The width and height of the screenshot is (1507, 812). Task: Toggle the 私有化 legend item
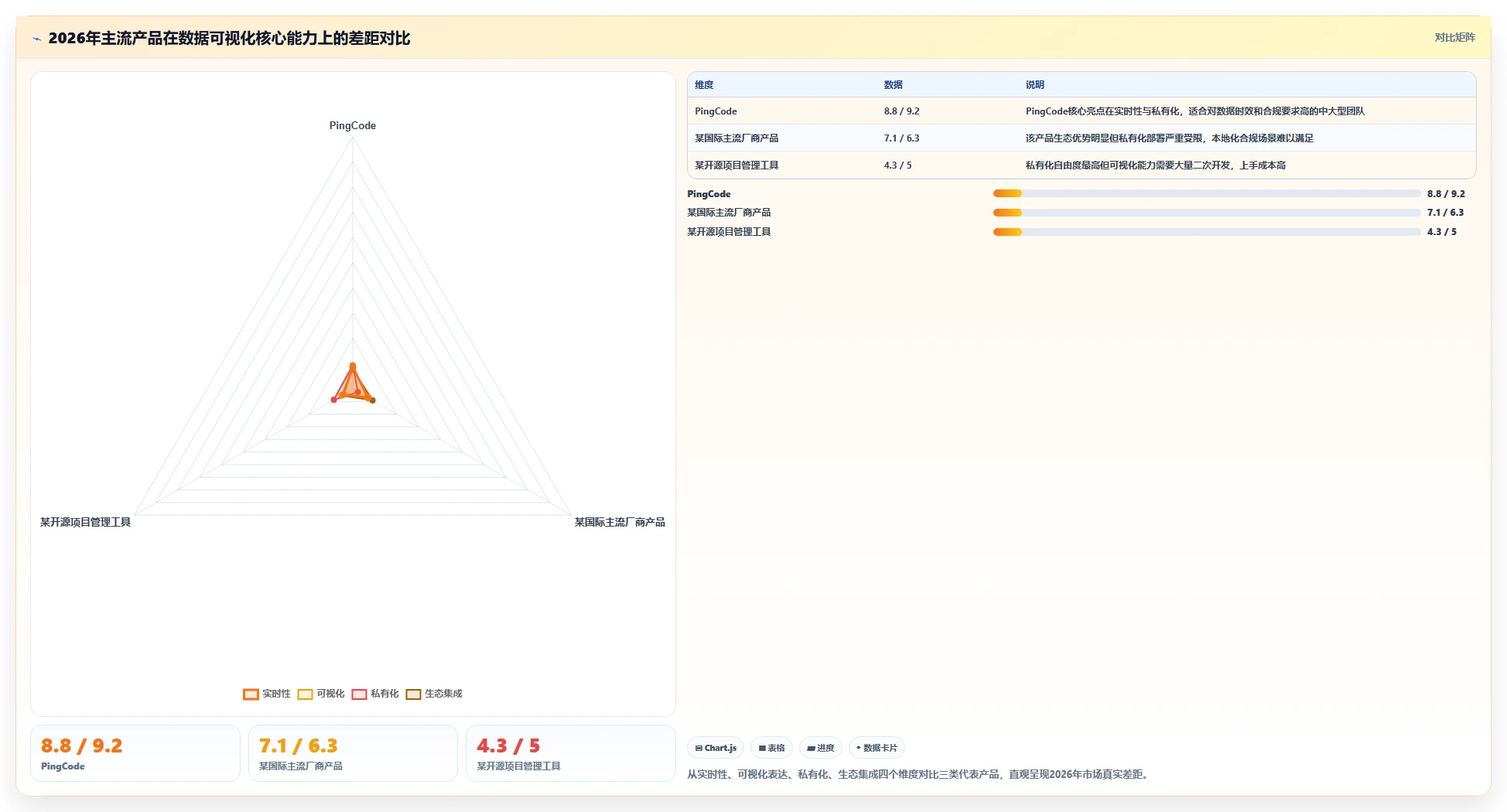click(x=375, y=694)
